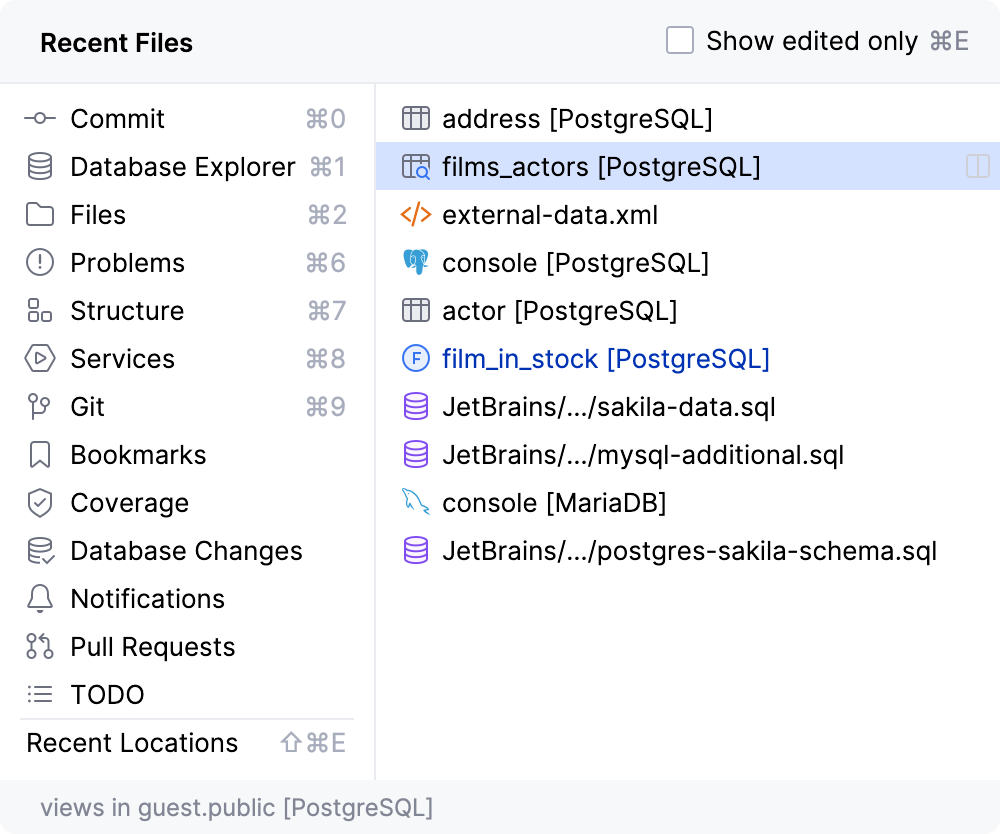
Task: Open Services via its hexagon play icon
Action: (40, 359)
